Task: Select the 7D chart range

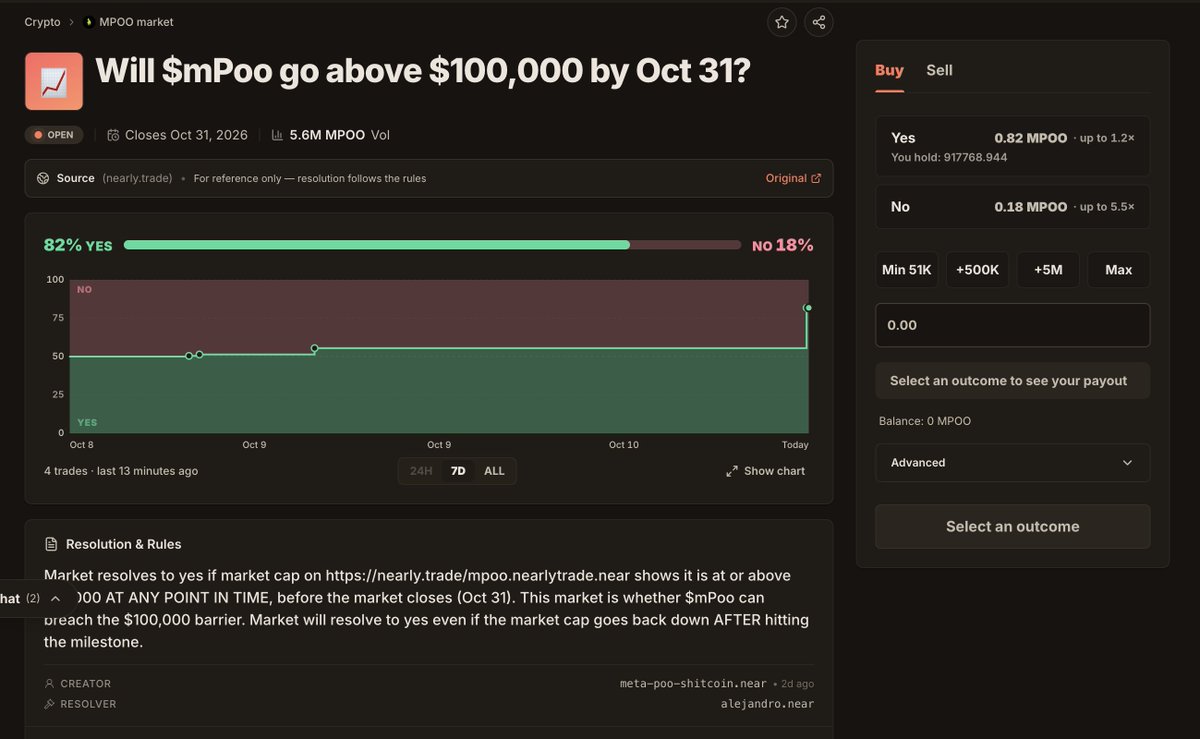Action: click(x=458, y=471)
